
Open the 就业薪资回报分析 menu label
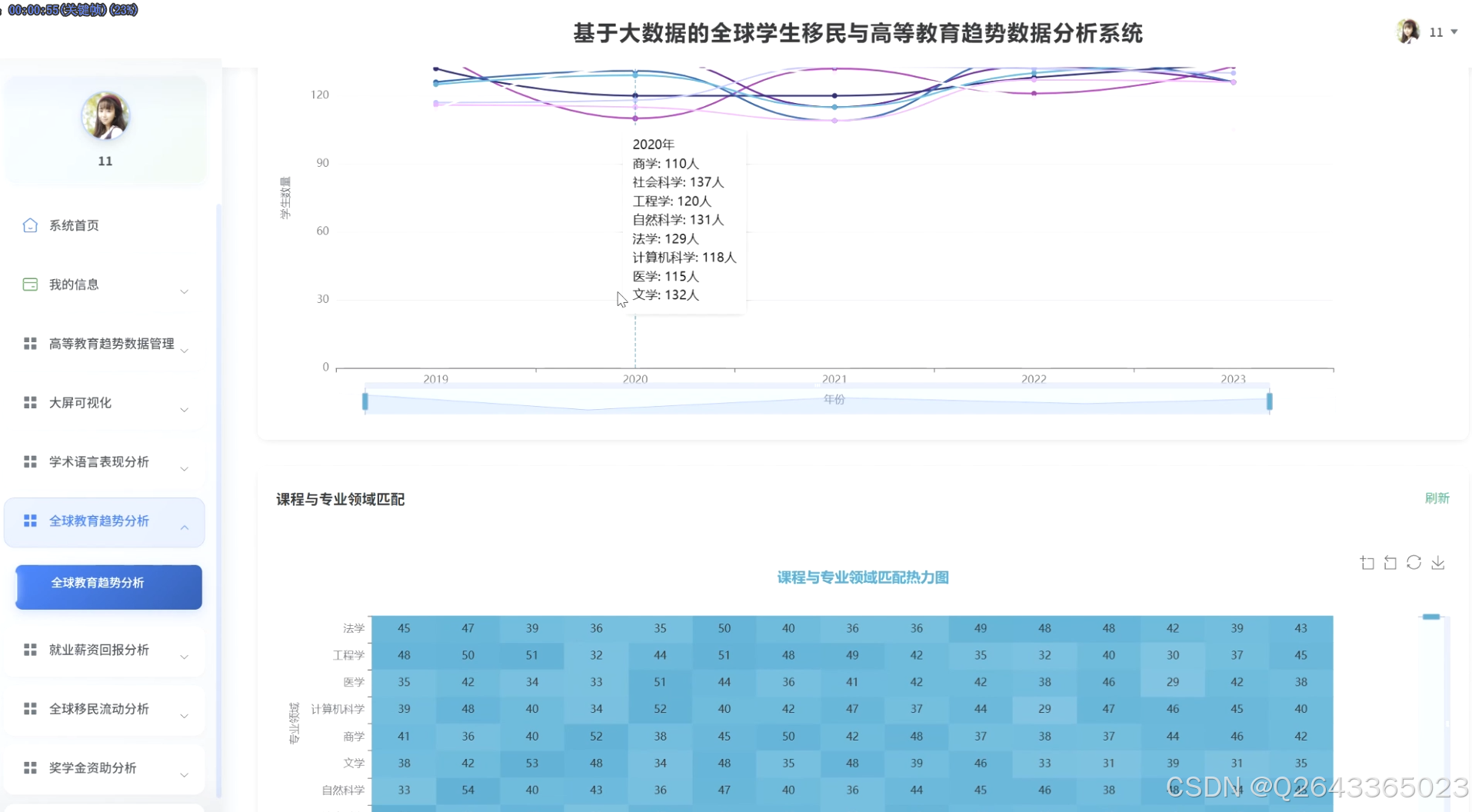(99, 650)
